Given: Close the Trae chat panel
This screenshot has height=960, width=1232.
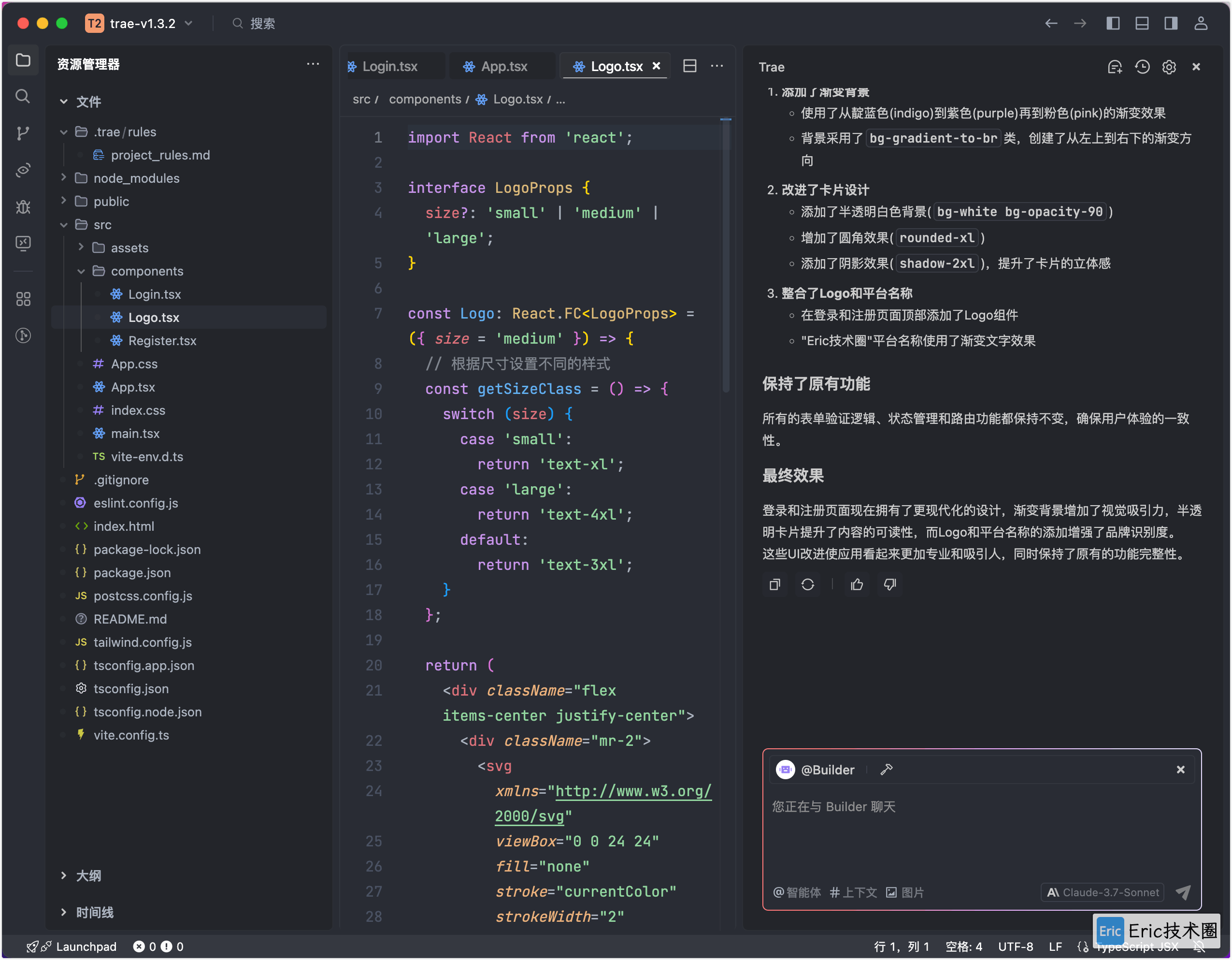Looking at the screenshot, I should click(1196, 67).
